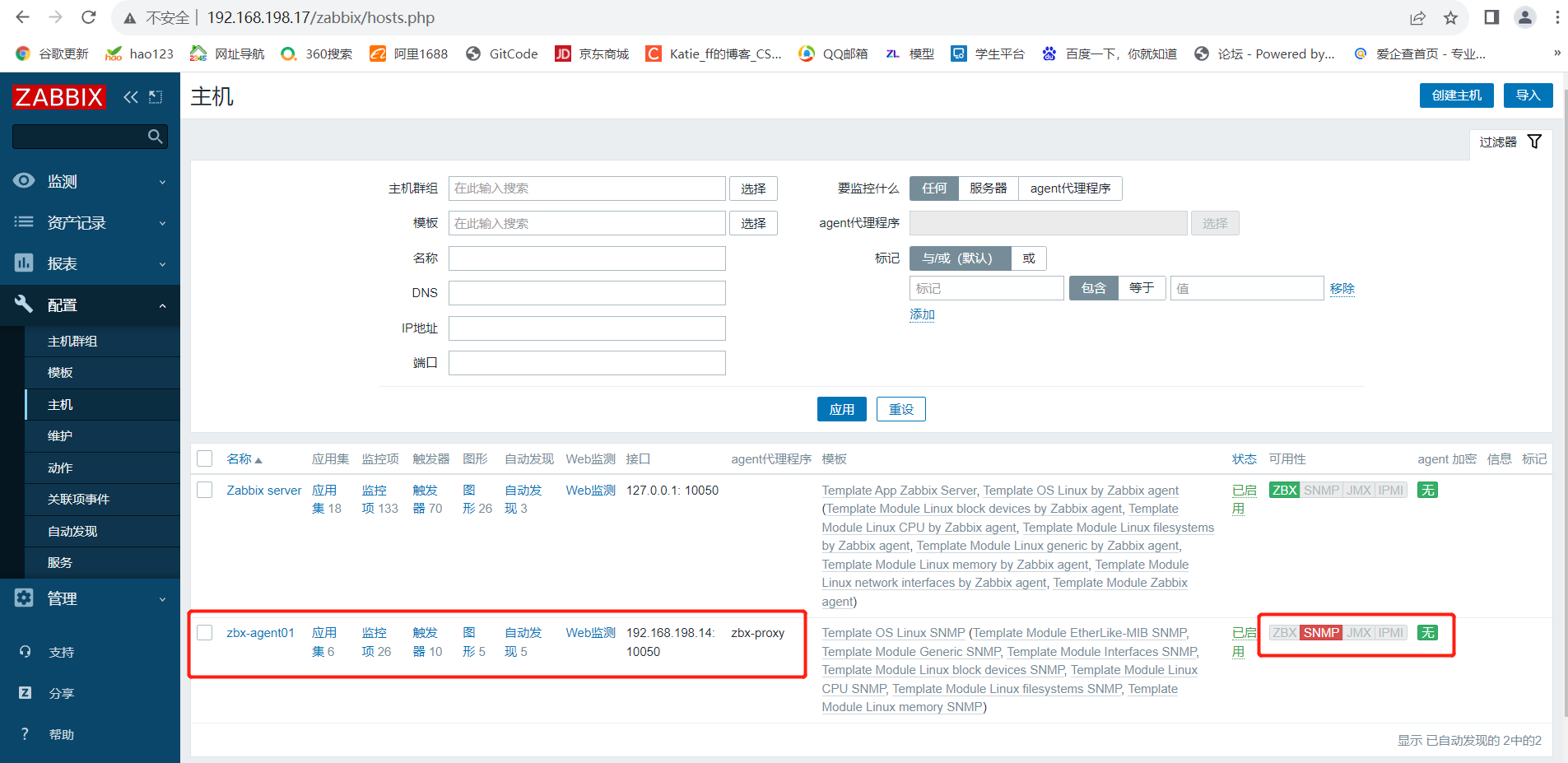This screenshot has width=1568, height=763.
Task: Show more bookmarks overflow arrow
Action: pyautogui.click(x=1557, y=53)
